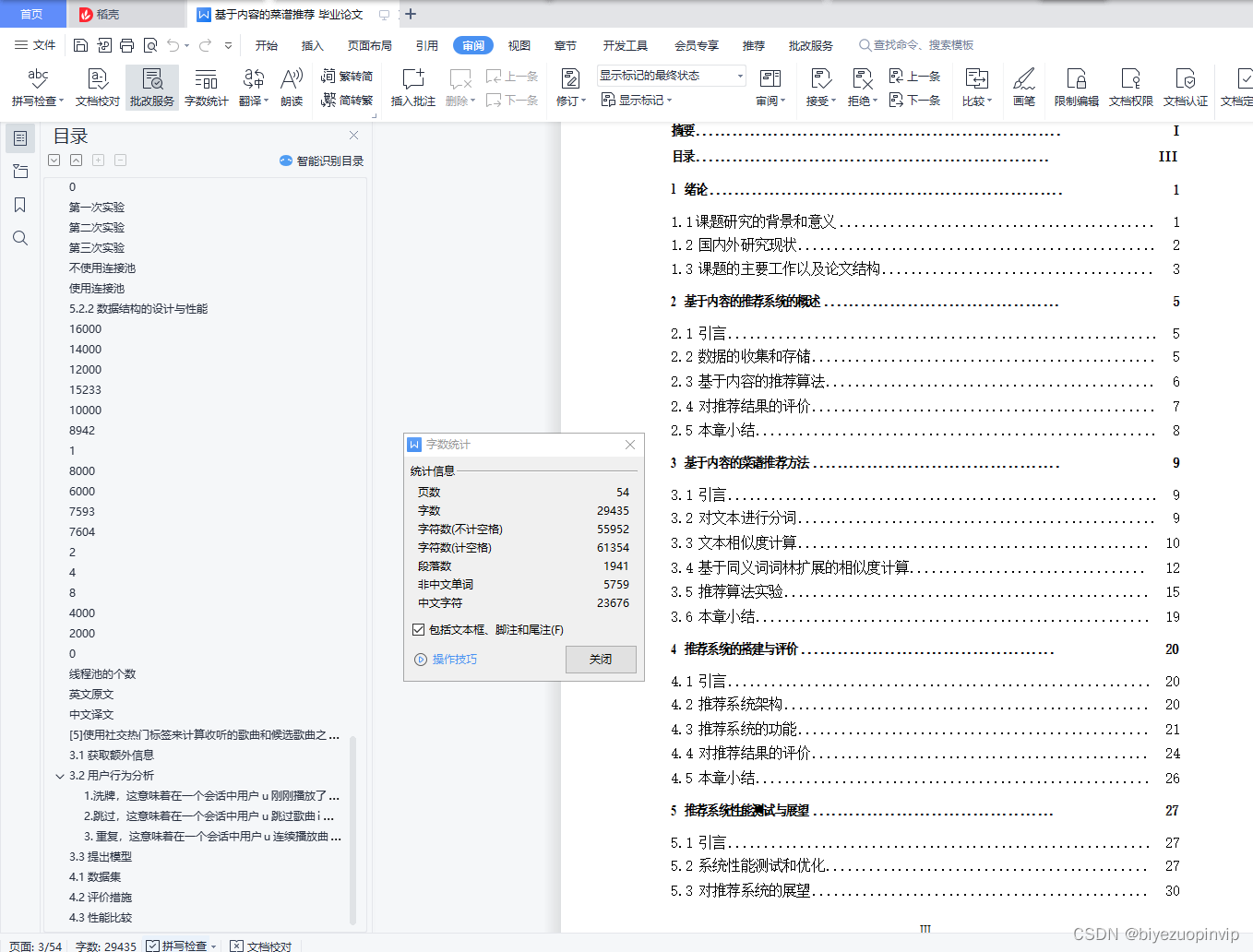1253x952 pixels.
Task: Click 字数统计 word count tool
Action: click(x=207, y=87)
